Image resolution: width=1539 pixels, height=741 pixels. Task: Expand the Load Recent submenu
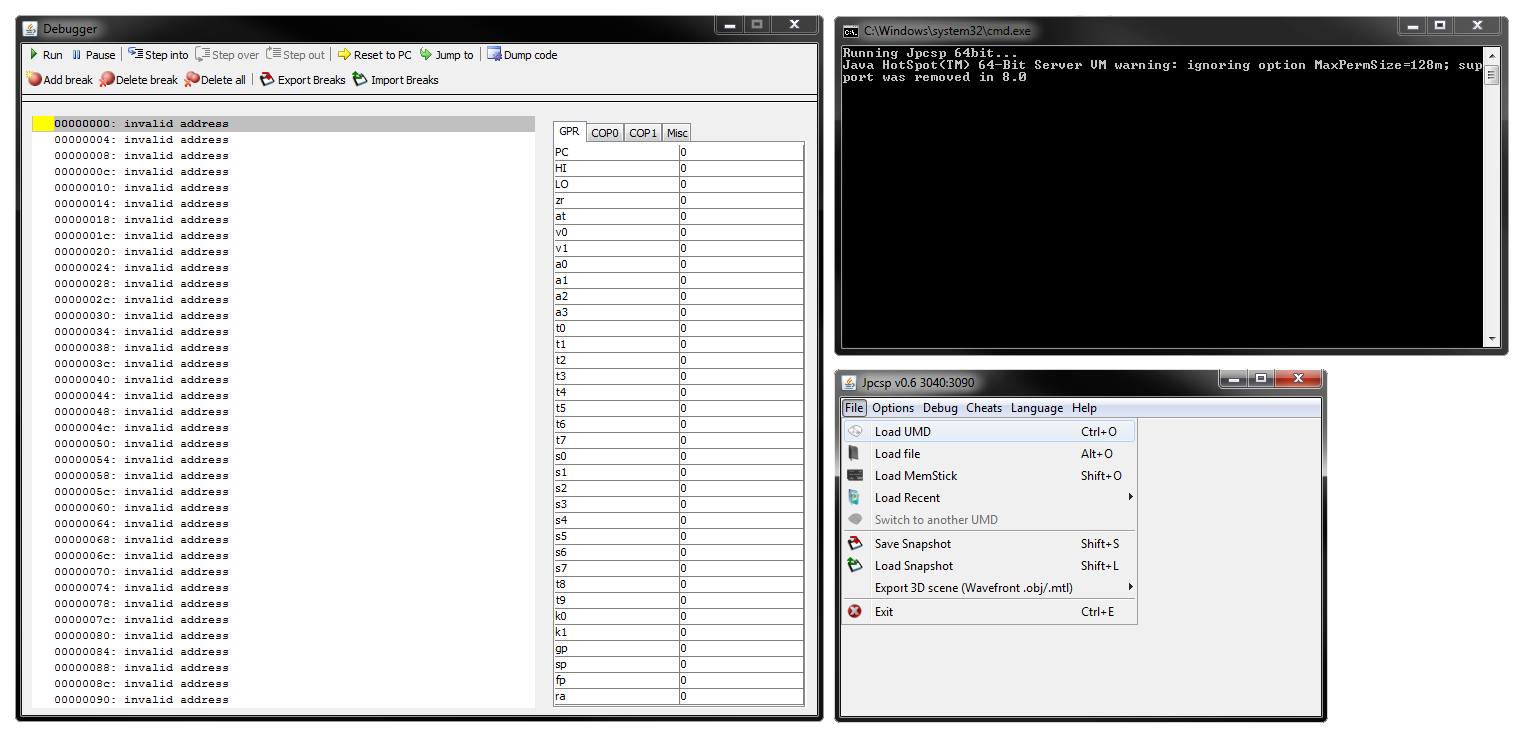[989, 498]
